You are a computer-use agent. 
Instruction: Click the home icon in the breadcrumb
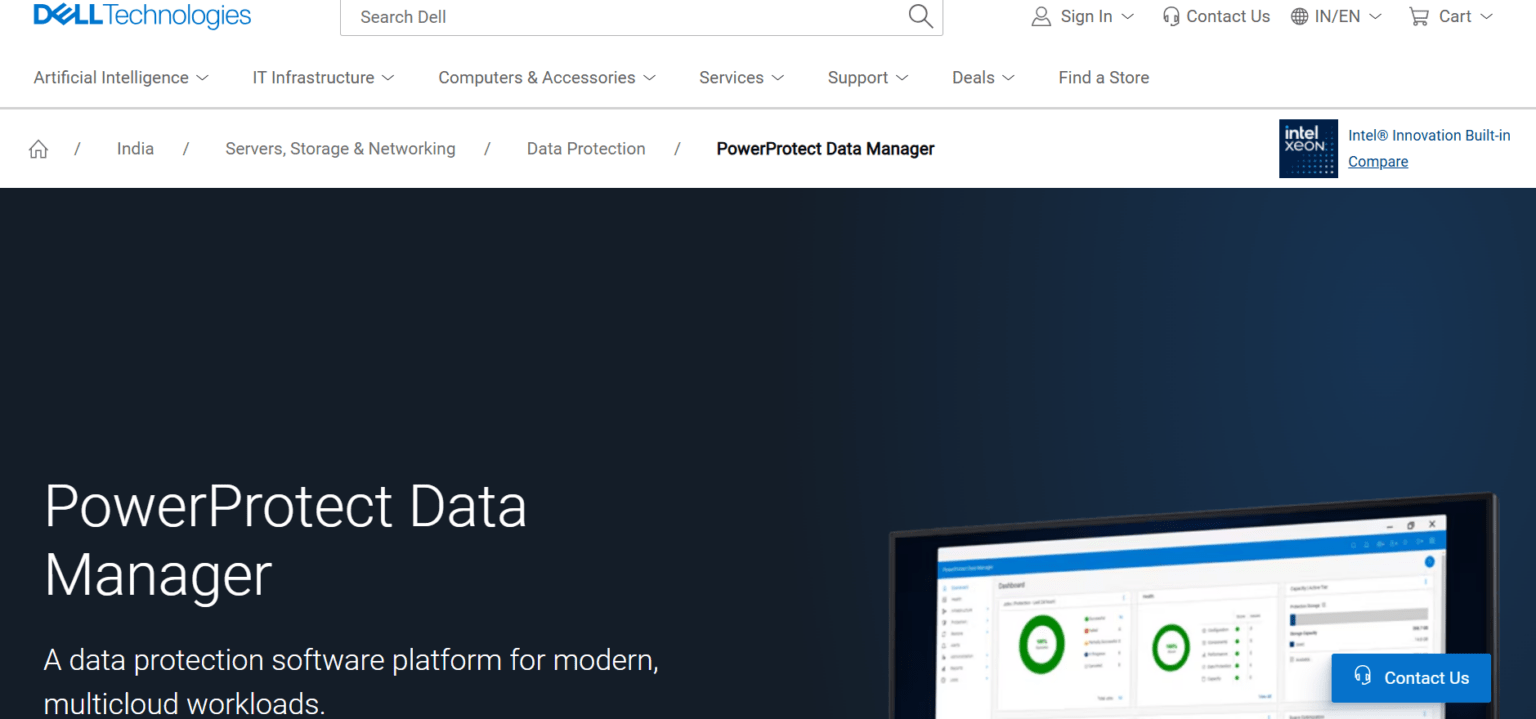pyautogui.click(x=37, y=148)
